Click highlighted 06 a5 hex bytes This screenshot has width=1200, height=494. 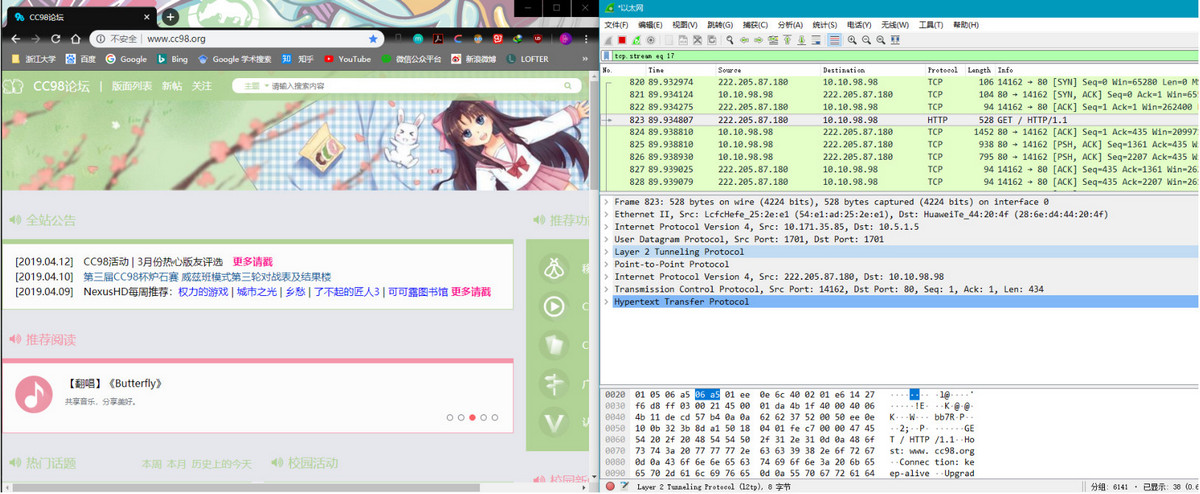click(707, 395)
